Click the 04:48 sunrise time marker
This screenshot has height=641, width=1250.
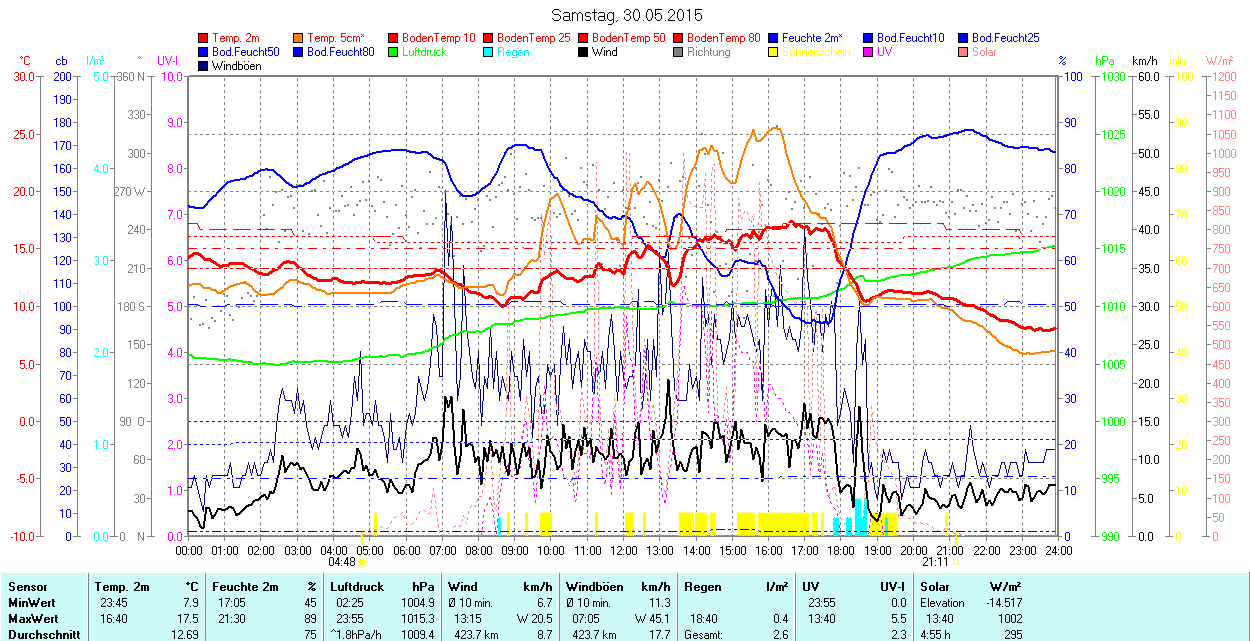coord(342,562)
